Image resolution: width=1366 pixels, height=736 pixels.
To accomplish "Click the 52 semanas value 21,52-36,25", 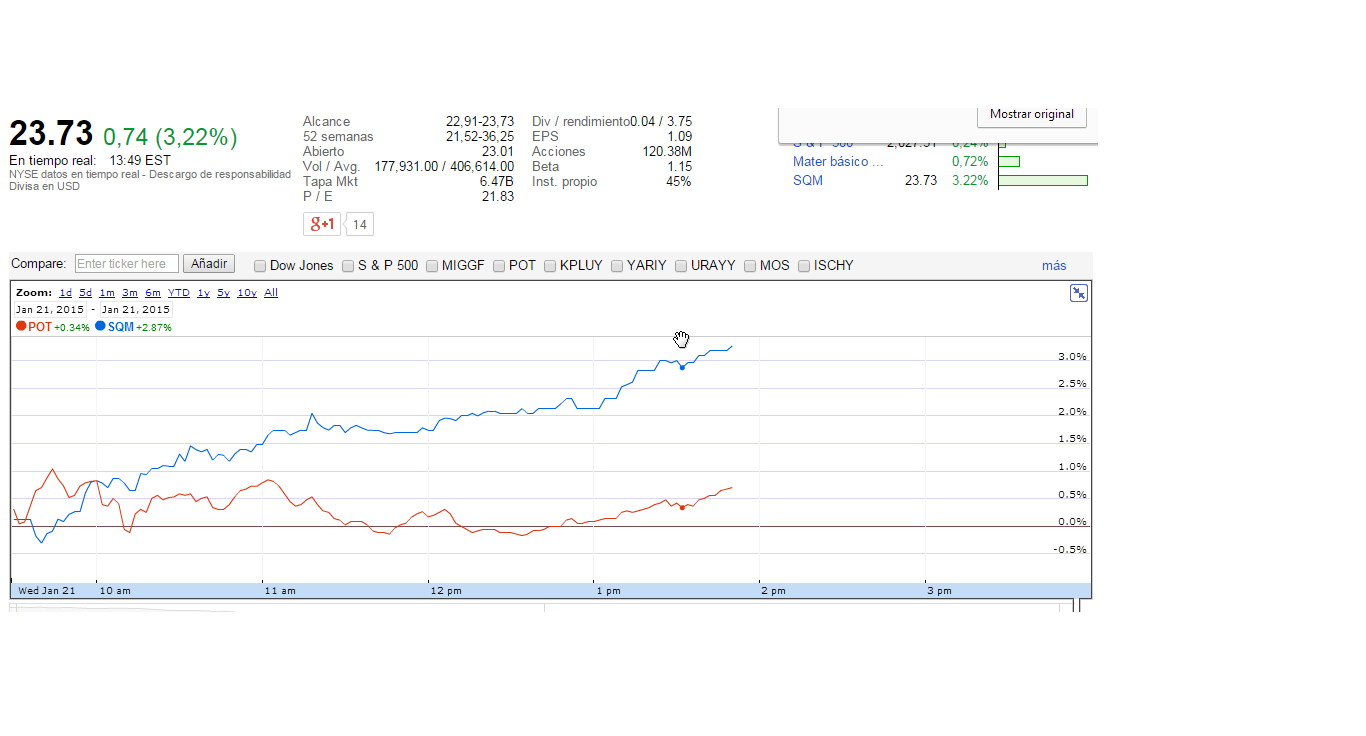I will coord(480,137).
